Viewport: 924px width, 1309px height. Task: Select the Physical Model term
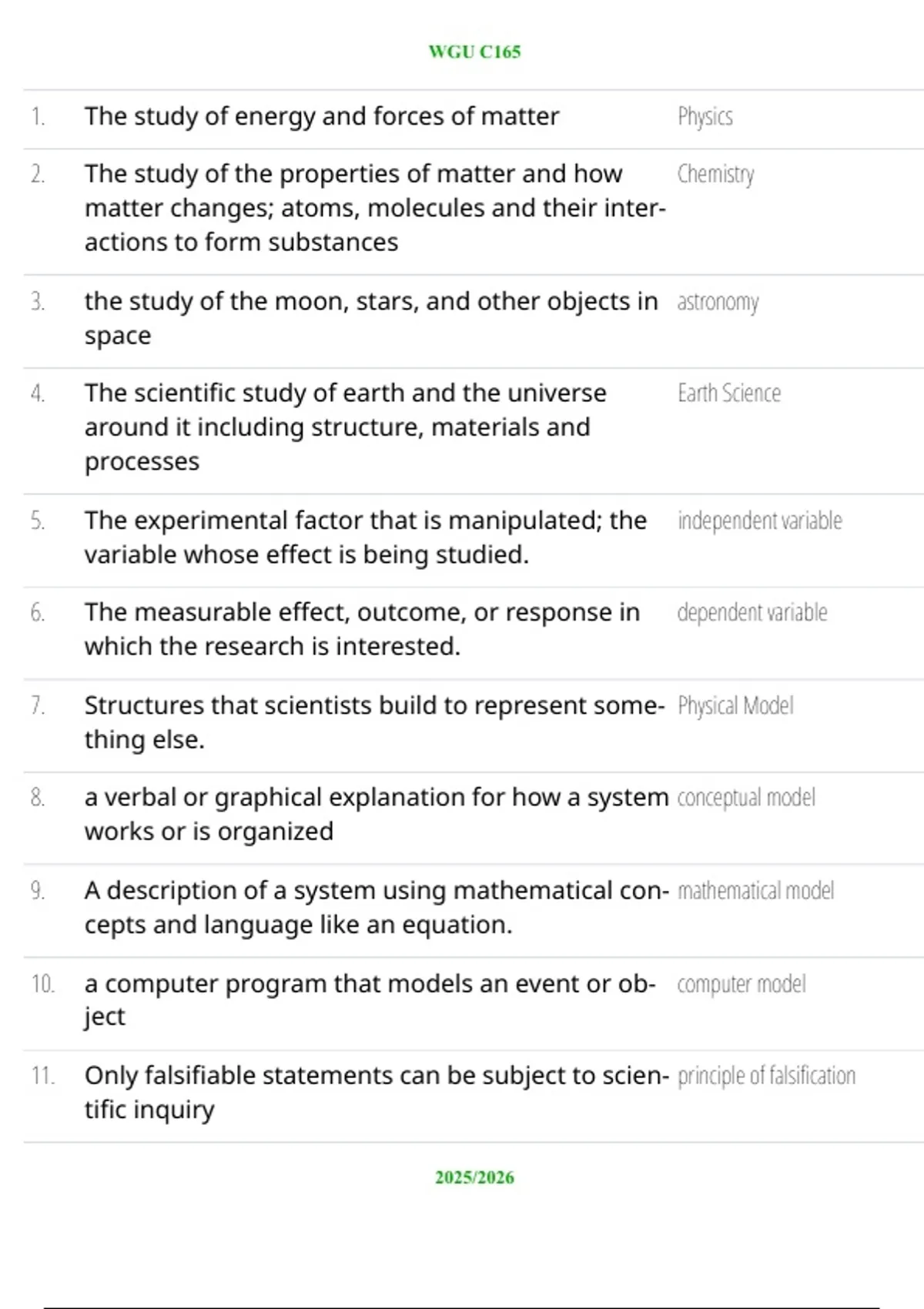(735, 706)
